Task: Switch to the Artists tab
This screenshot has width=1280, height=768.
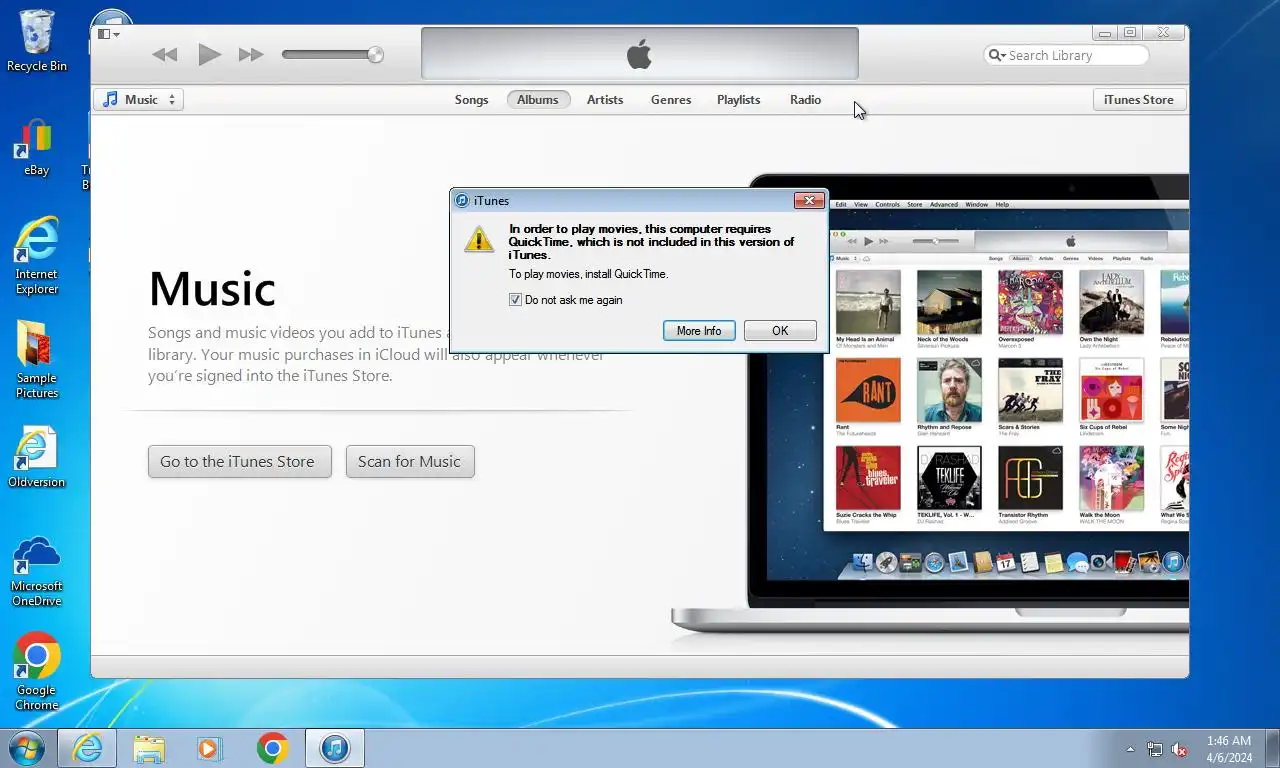Action: tap(605, 100)
